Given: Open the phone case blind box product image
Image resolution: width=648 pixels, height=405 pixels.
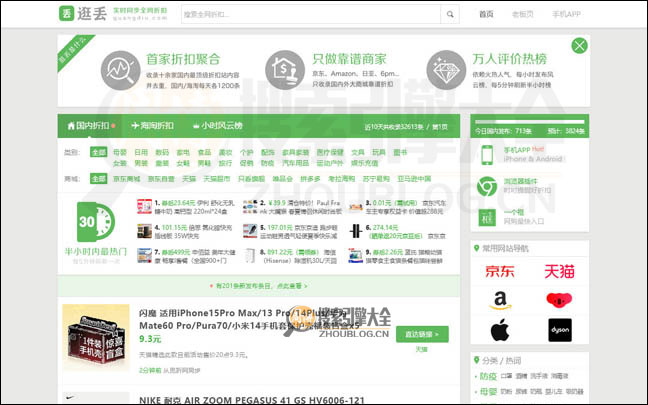Looking at the screenshot, I should tap(96, 338).
